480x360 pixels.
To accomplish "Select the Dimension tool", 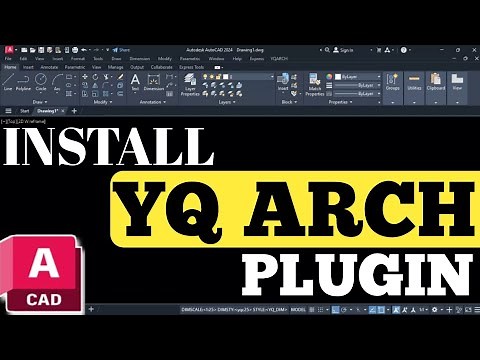I will pyautogui.click(x=154, y=82).
